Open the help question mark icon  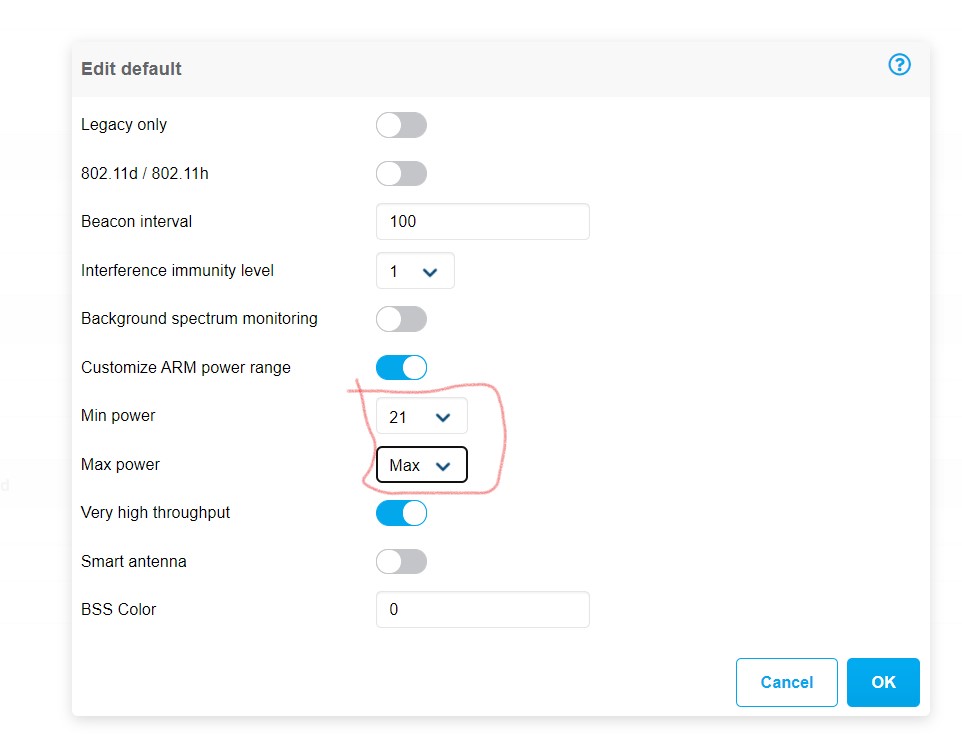pyautogui.click(x=899, y=64)
